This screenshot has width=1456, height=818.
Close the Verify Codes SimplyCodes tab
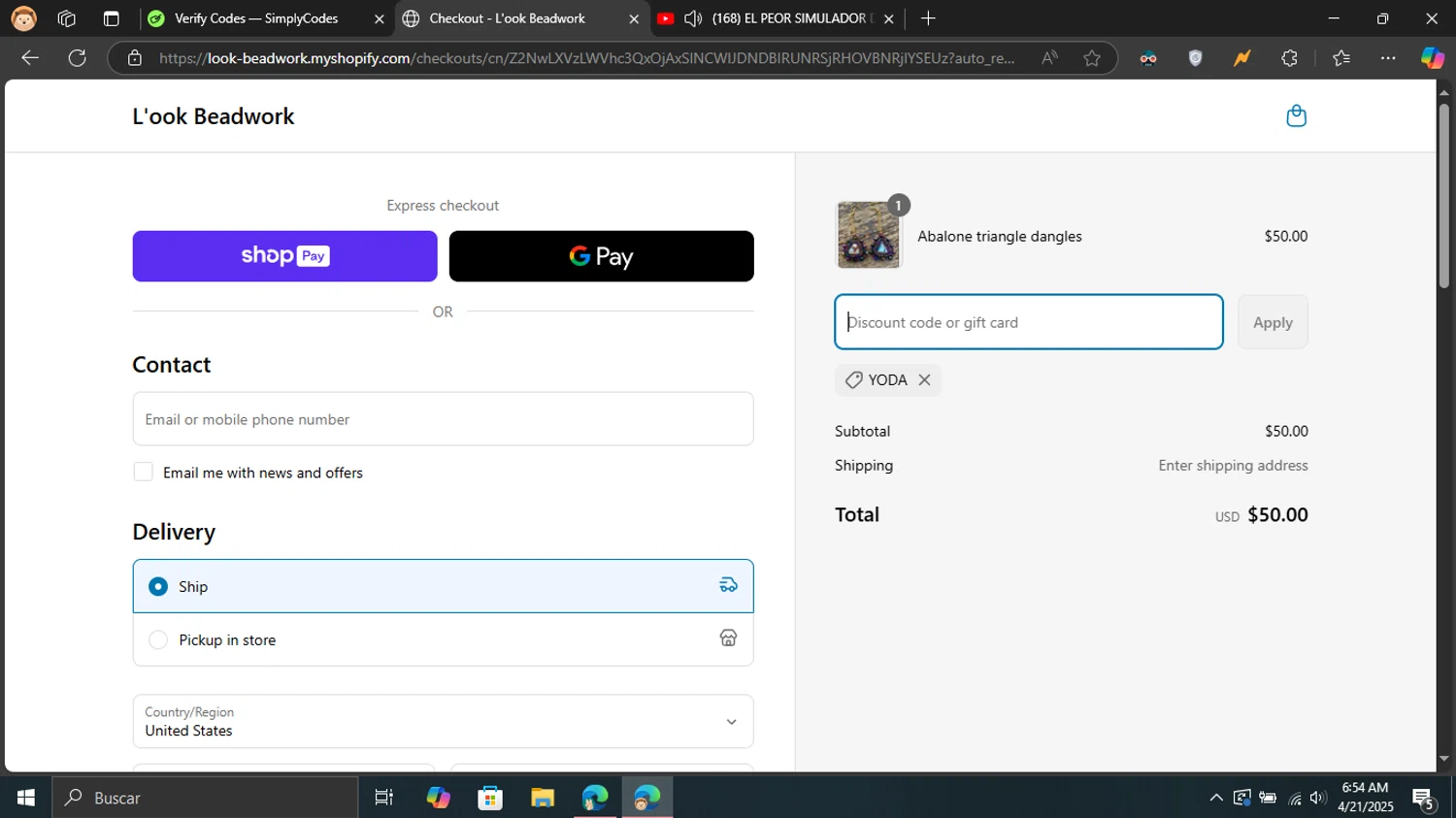(379, 18)
